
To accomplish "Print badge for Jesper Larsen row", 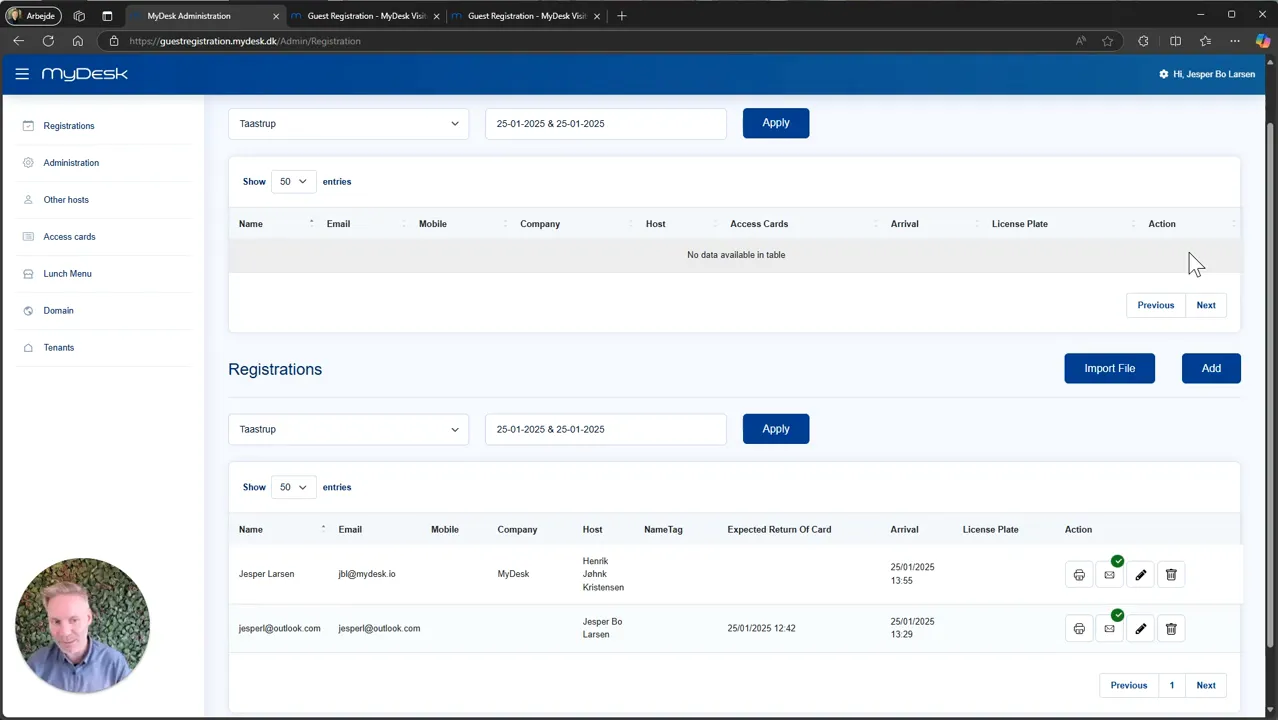I will pos(1079,575).
